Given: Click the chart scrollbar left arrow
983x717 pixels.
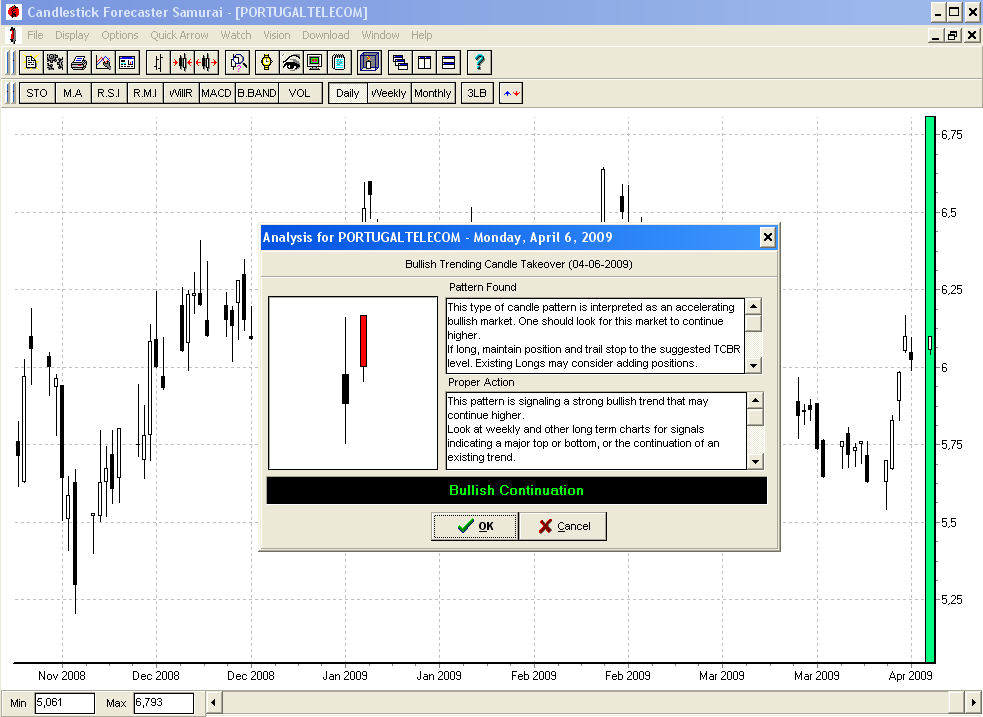Looking at the screenshot, I should coord(214,702).
